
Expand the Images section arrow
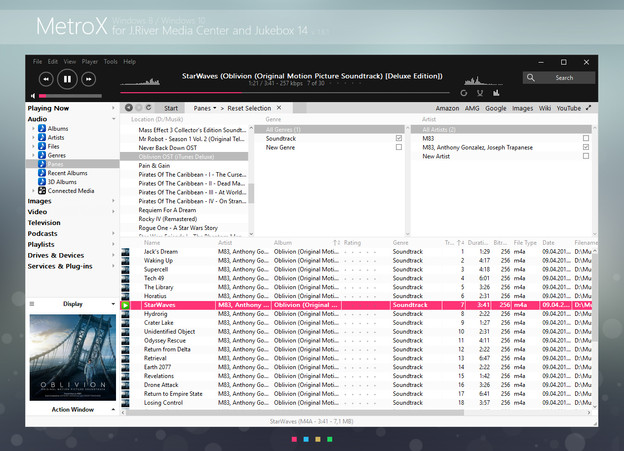pyautogui.click(x=113, y=201)
